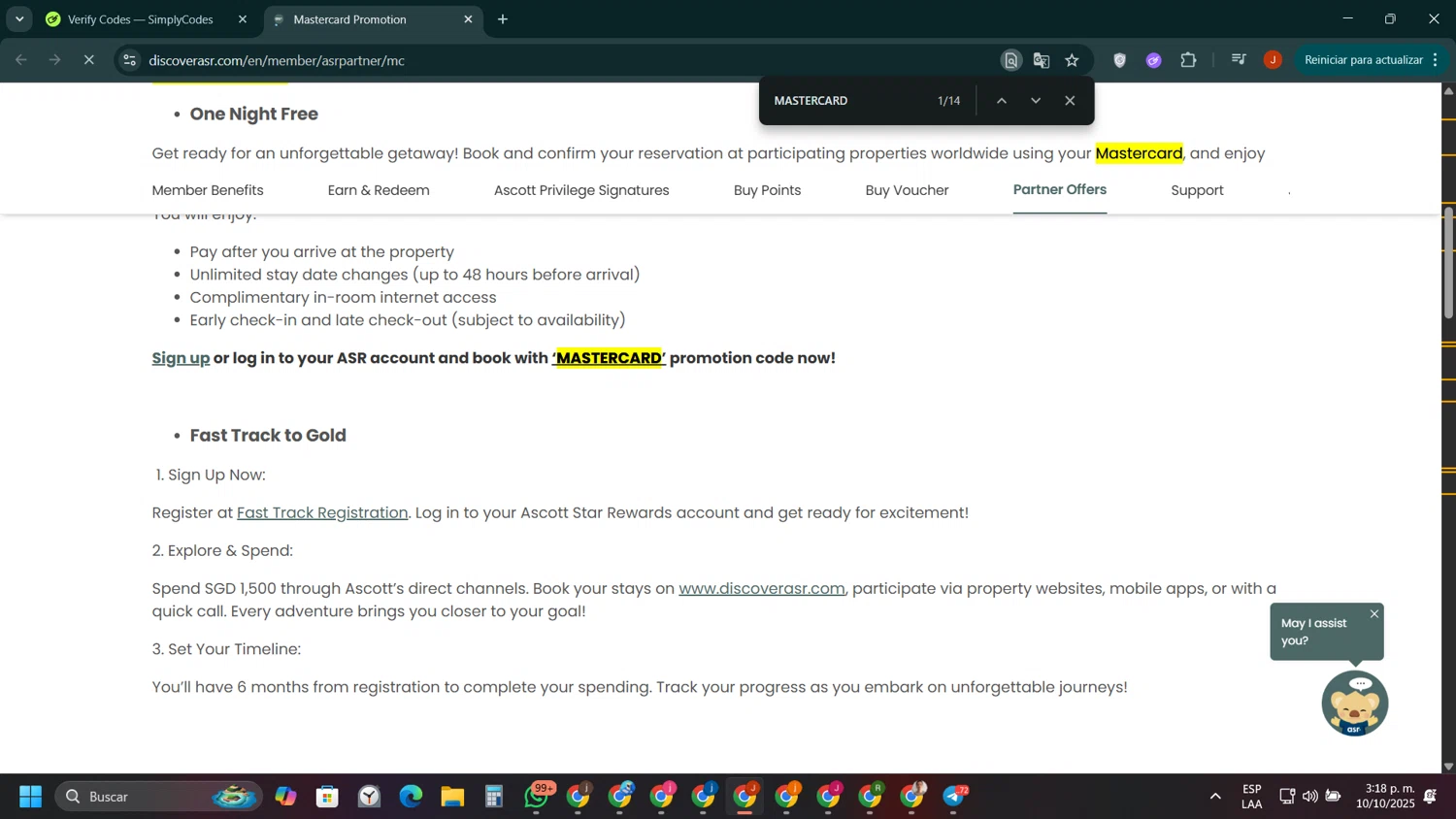The width and height of the screenshot is (1456, 819).
Task: Open a new browser tab
Action: (503, 19)
